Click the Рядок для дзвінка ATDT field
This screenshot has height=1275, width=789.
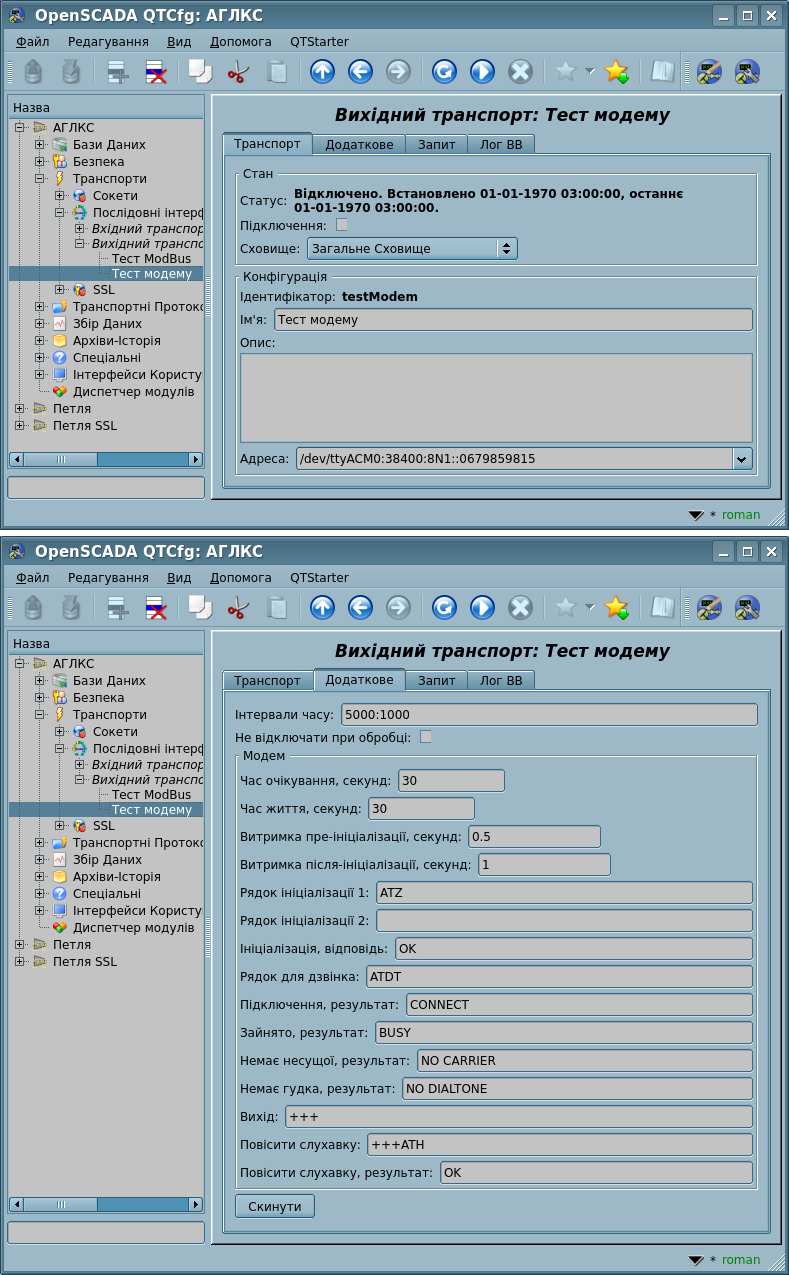pyautogui.click(x=558, y=976)
